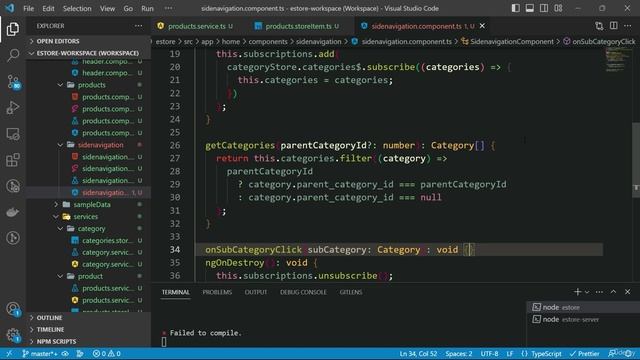Screen dimensions: 640x360
Task: Open terminal panel more actions ellipsis
Action: 599,292
